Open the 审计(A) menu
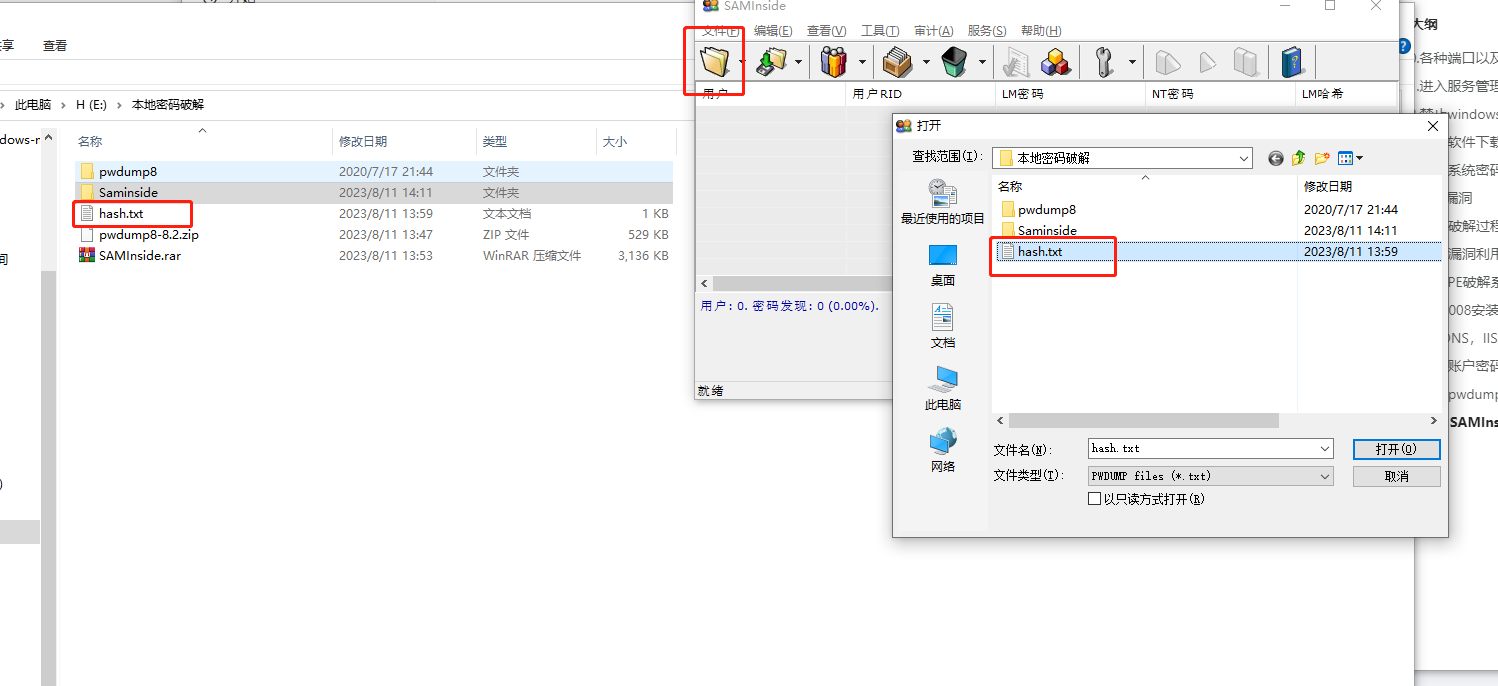This screenshot has width=1498, height=686. coord(933,31)
